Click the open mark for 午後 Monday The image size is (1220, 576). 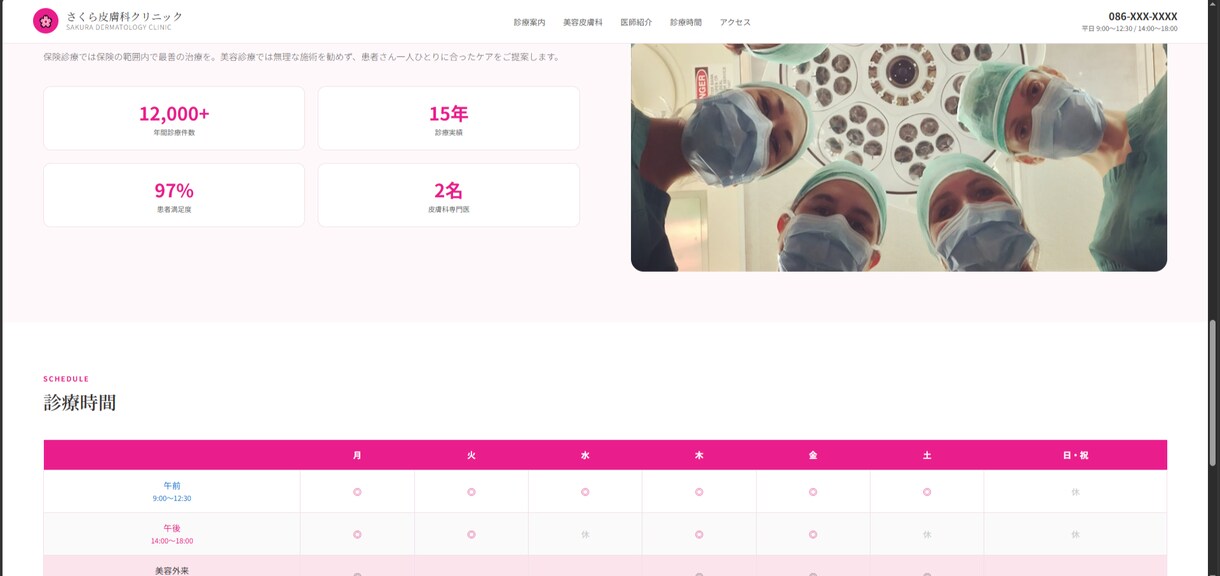click(x=357, y=535)
